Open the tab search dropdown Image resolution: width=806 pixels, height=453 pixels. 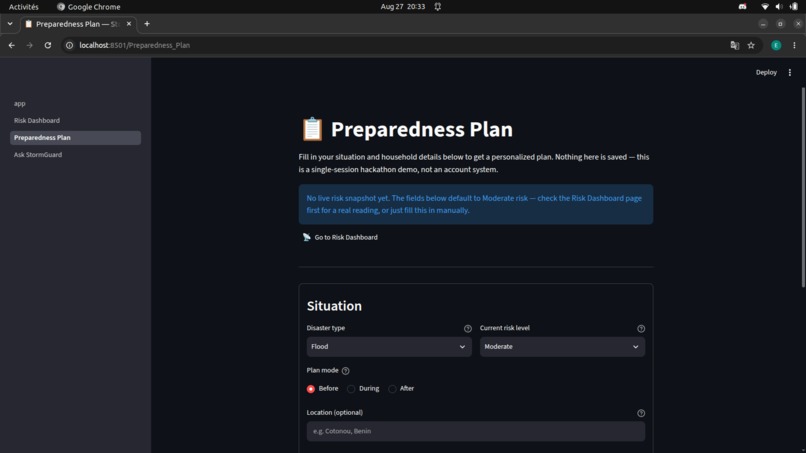tap(10, 24)
